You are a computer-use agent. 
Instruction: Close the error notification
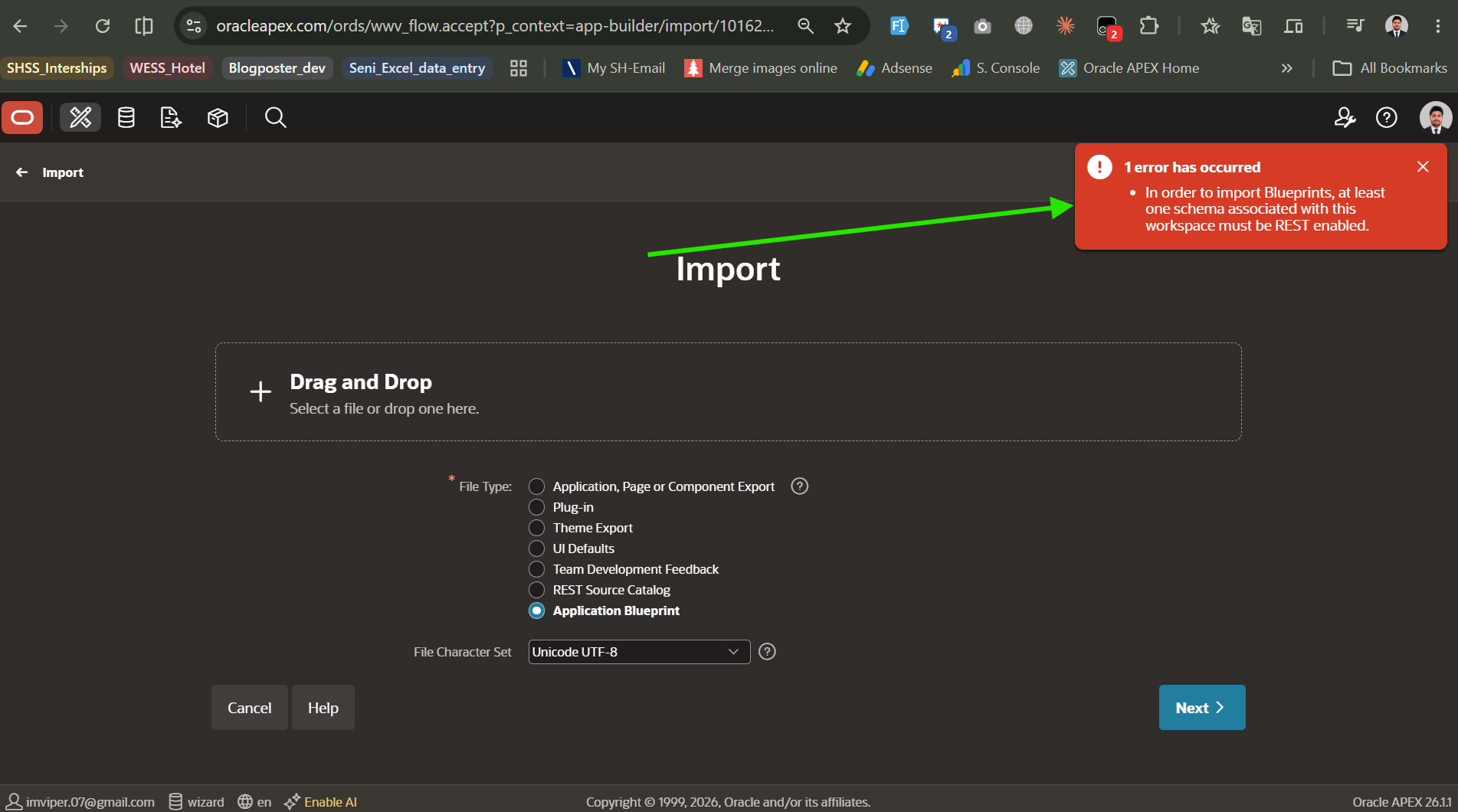(1423, 166)
